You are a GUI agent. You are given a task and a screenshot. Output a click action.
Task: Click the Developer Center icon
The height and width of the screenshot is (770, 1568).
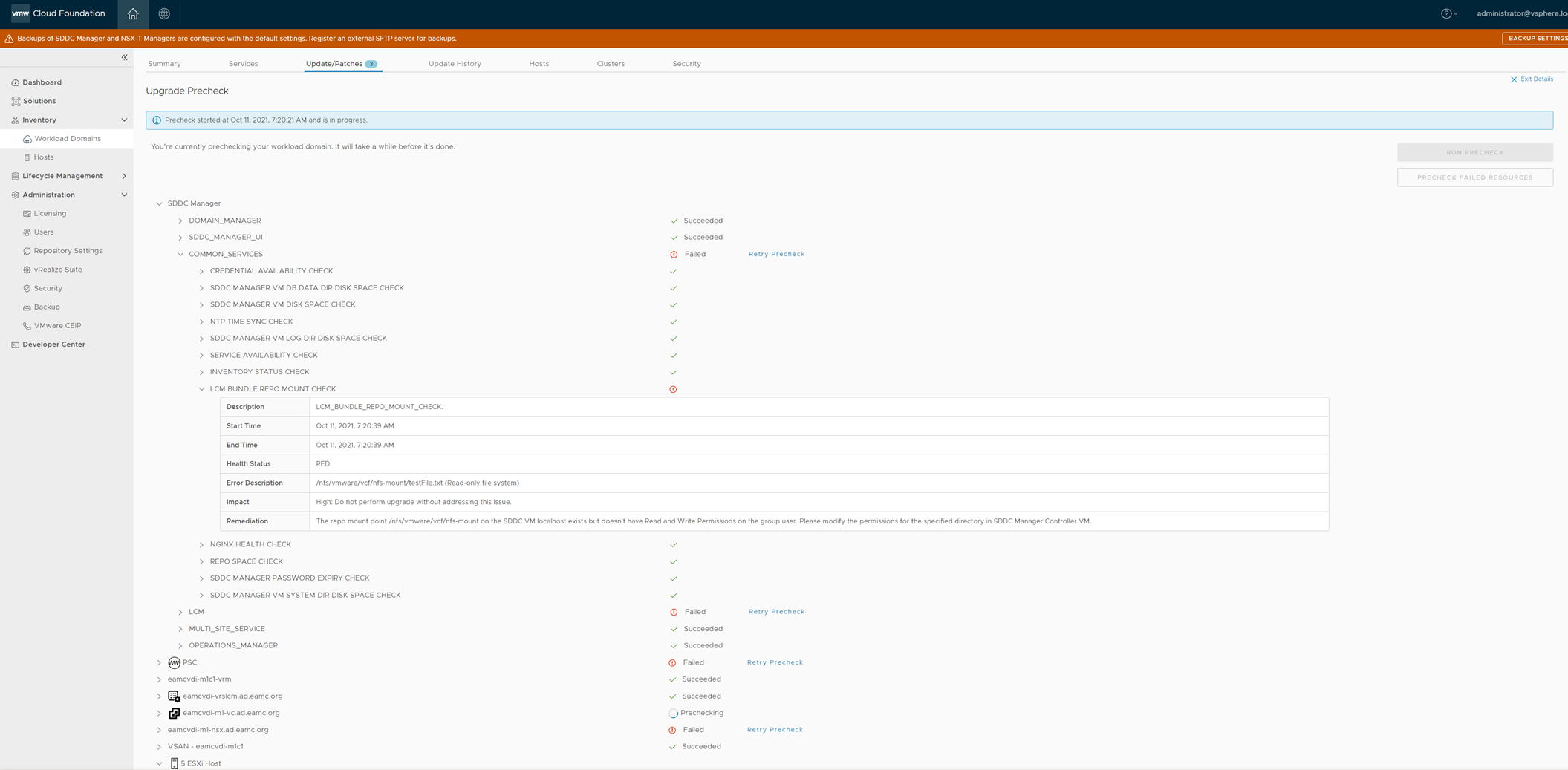point(16,345)
